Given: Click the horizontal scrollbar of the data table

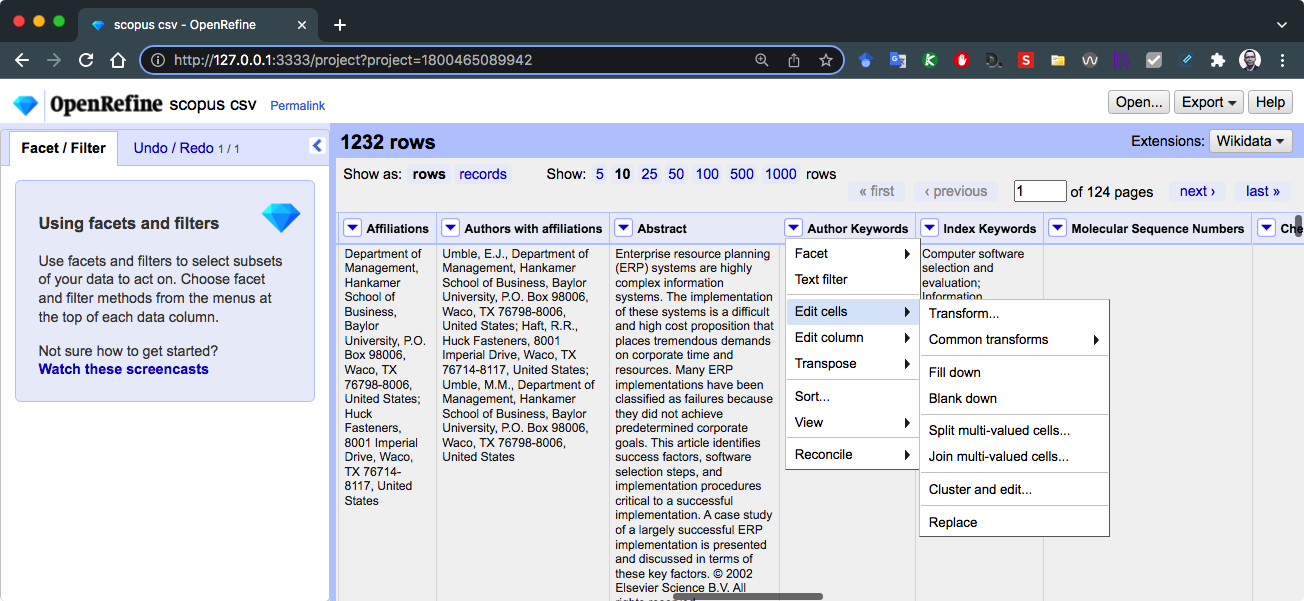Looking at the screenshot, I should 747,596.
